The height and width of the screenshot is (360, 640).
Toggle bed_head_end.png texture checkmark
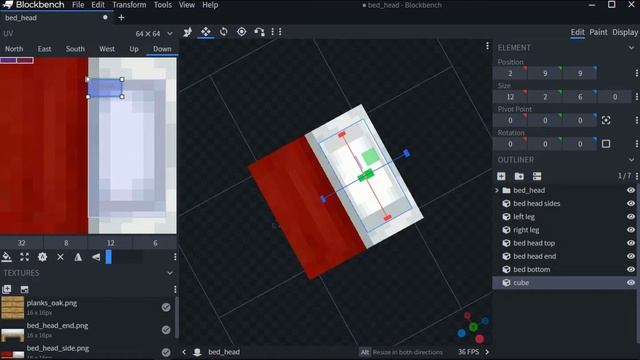pyautogui.click(x=166, y=330)
